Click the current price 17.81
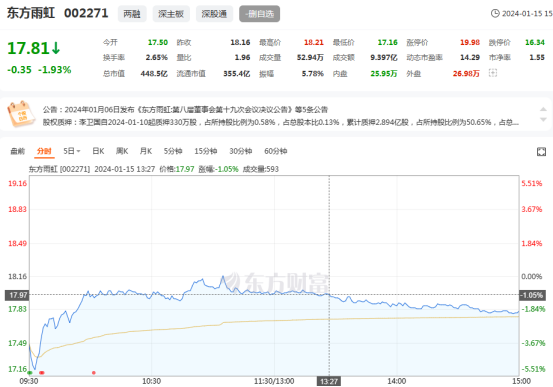This screenshot has width=553, height=387. (28, 48)
